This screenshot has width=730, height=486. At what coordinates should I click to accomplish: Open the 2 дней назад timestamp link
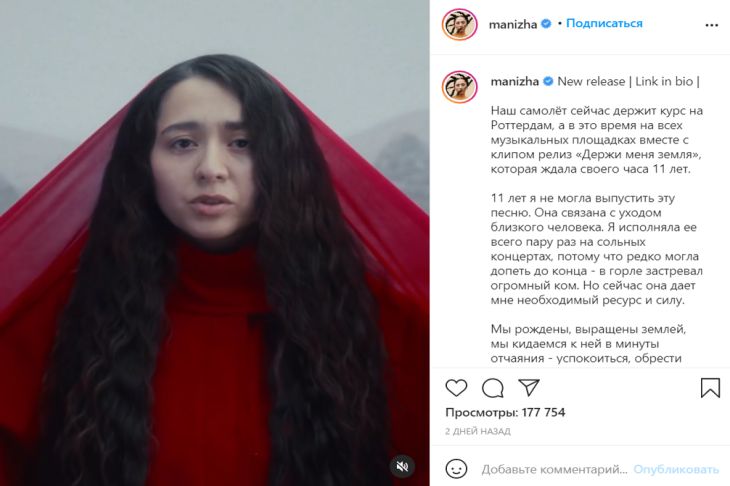478,432
